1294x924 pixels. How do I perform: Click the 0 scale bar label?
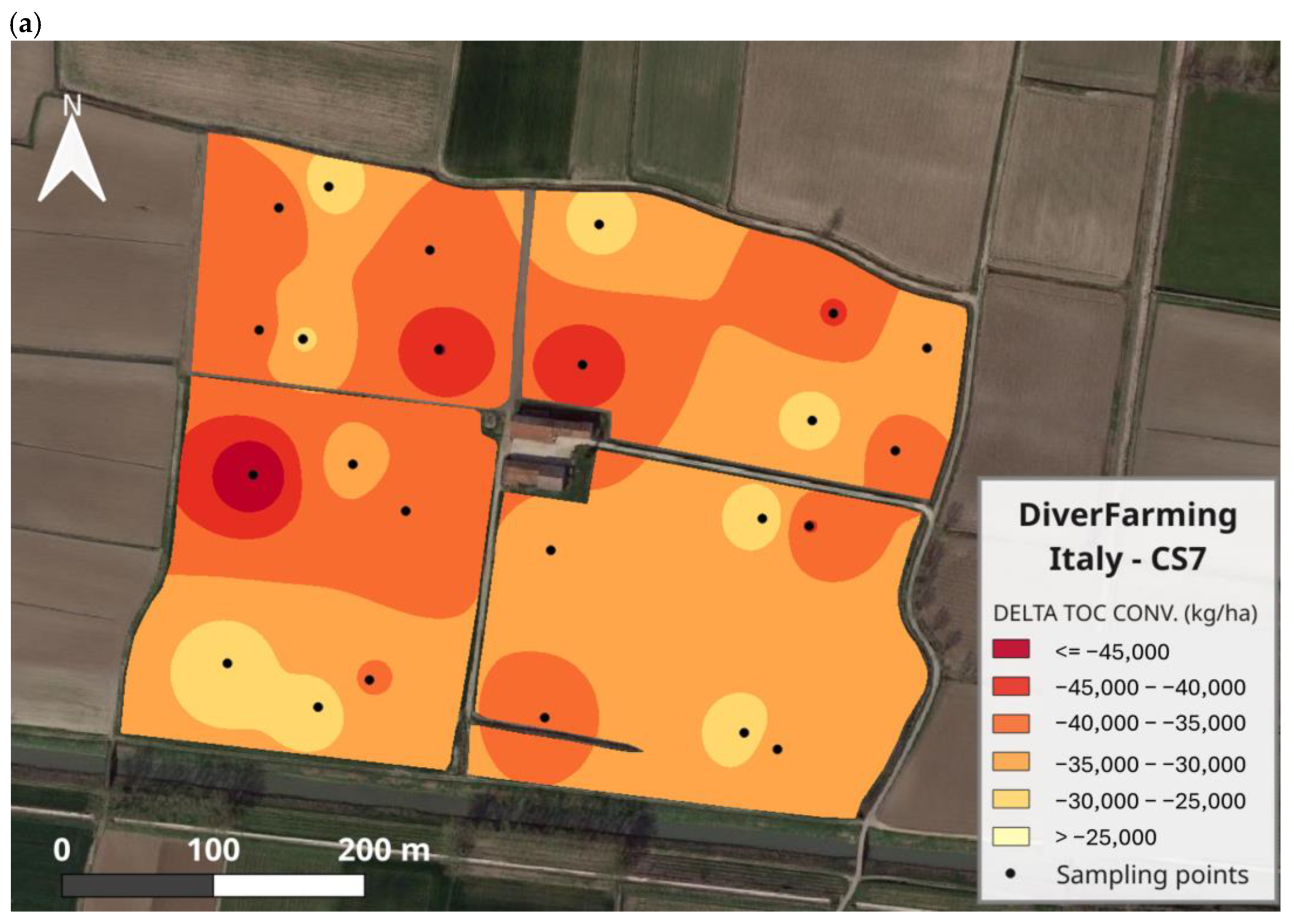(x=62, y=850)
